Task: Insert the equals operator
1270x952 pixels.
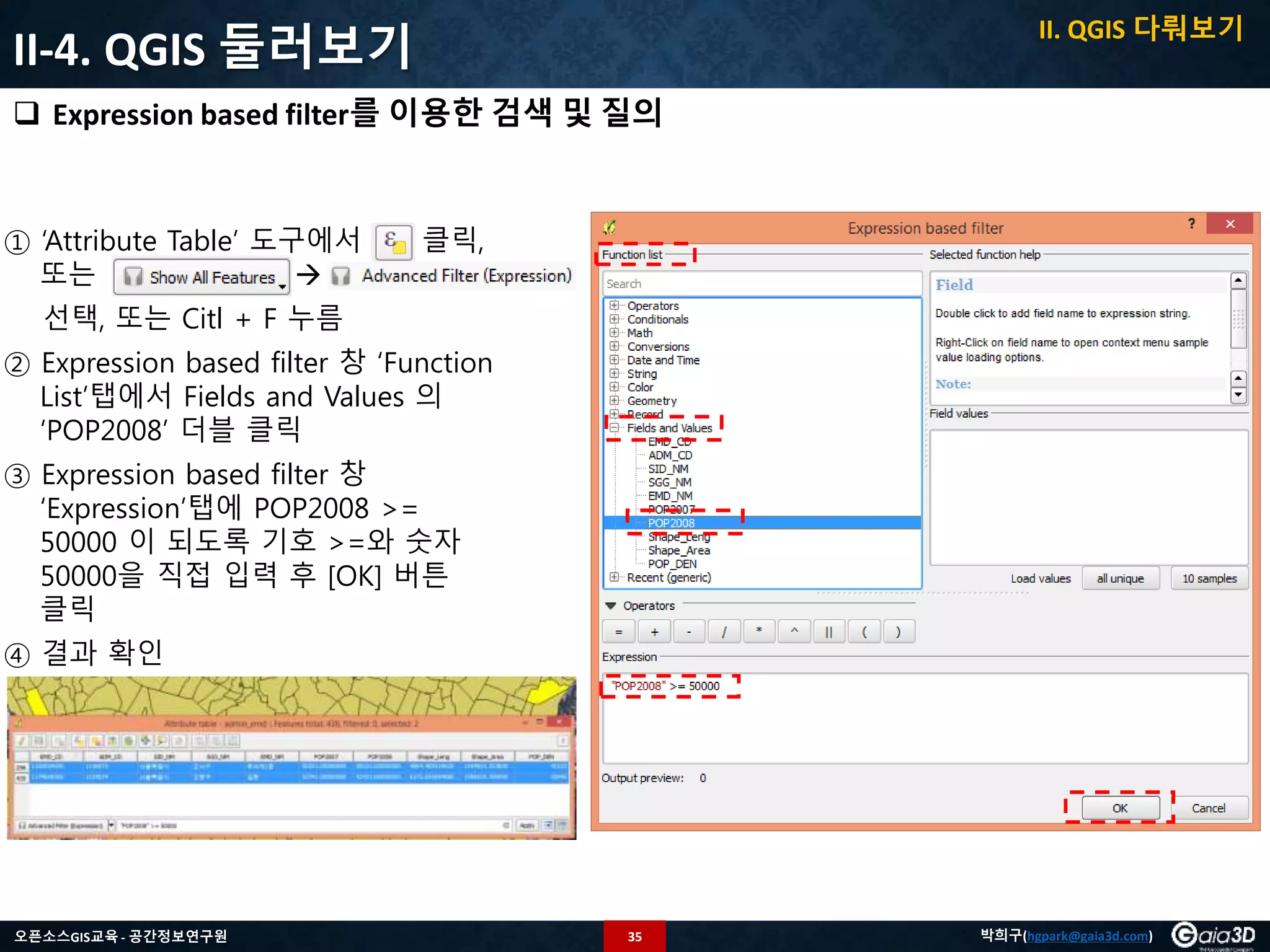Action: (618, 632)
